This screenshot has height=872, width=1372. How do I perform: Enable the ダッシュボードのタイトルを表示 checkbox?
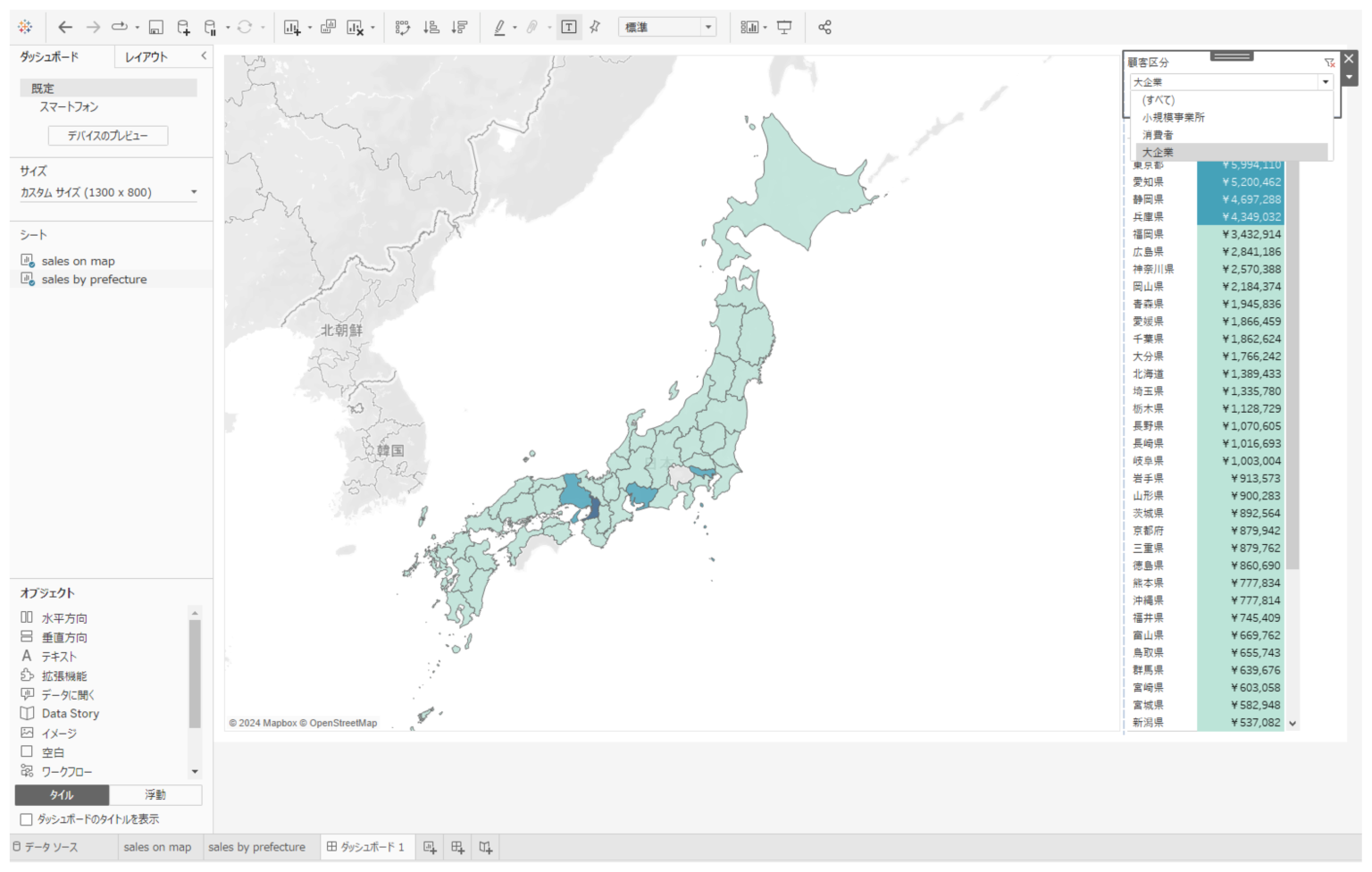(x=28, y=818)
